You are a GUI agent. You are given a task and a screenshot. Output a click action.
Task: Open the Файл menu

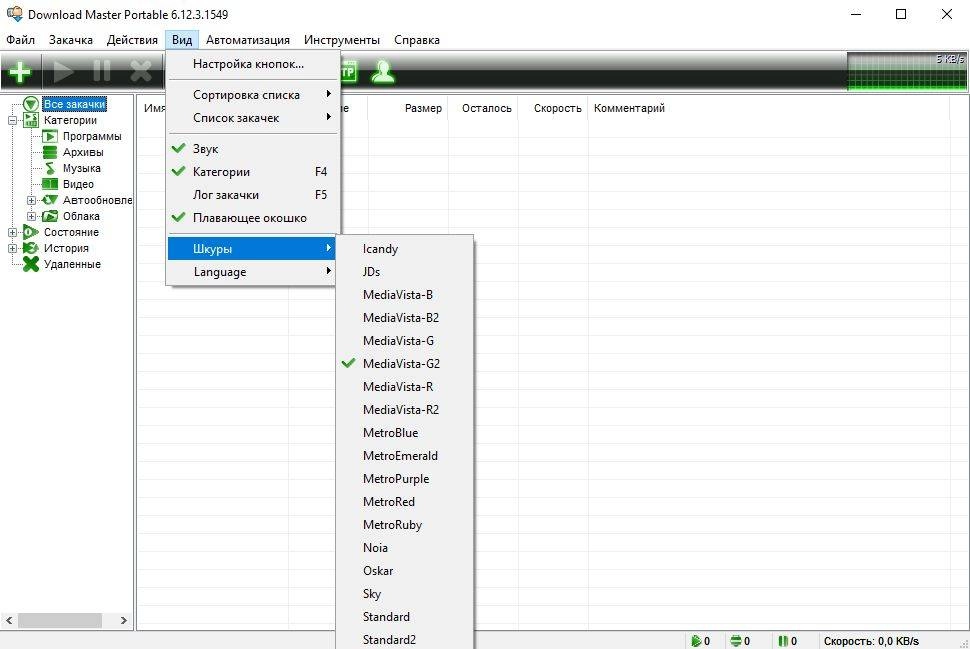click(x=20, y=40)
